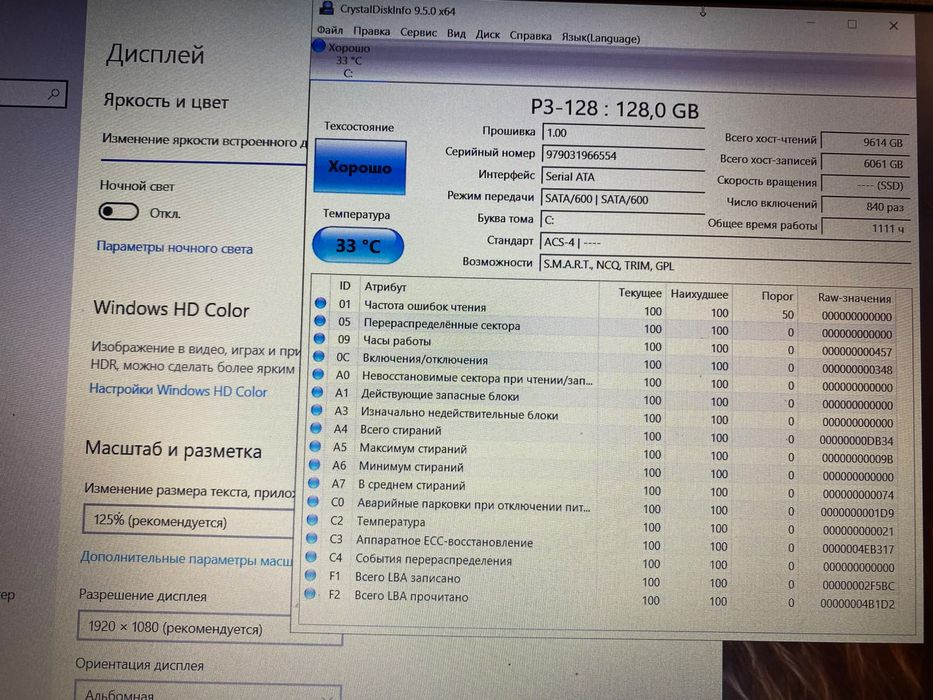933x700 pixels.
Task: Click the Прошивка field showing 1.00
Action: click(x=623, y=133)
